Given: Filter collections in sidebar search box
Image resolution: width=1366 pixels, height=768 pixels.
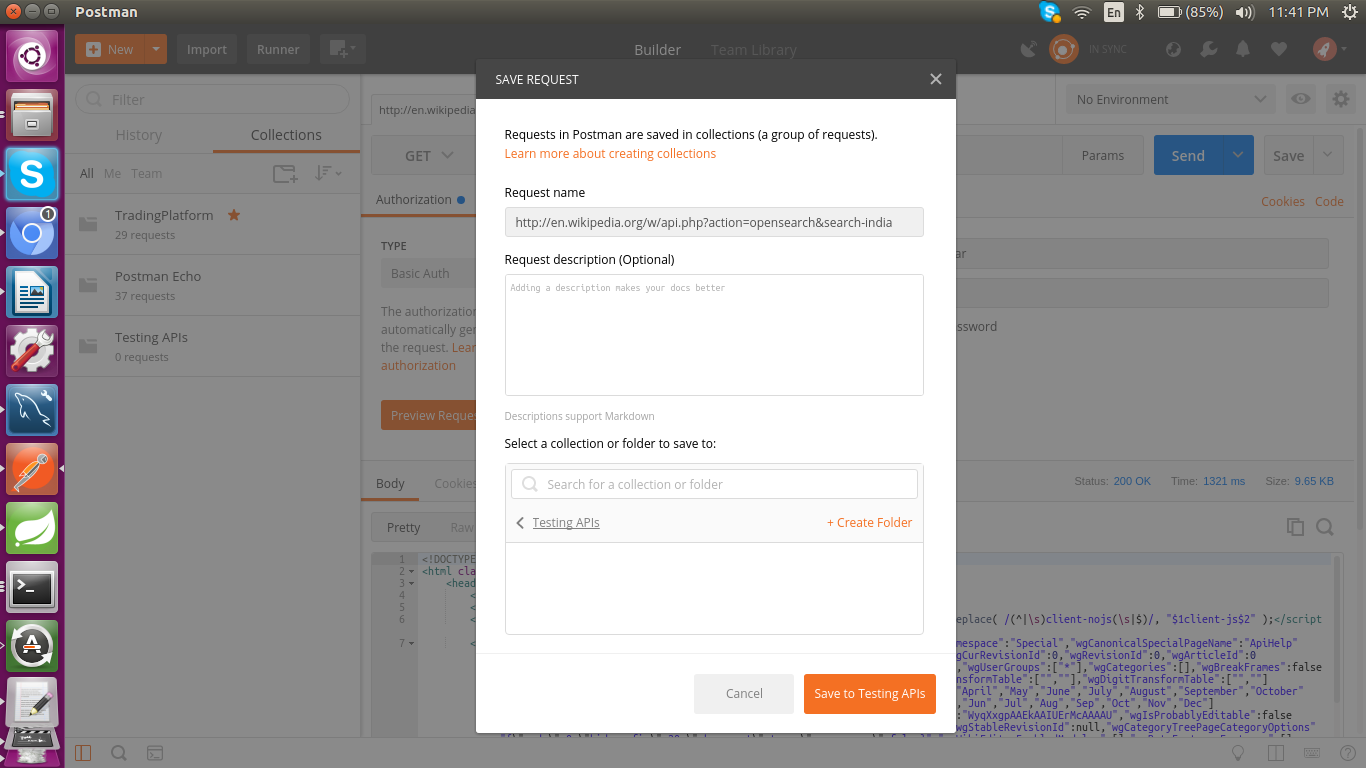Looking at the screenshot, I should pos(213,99).
